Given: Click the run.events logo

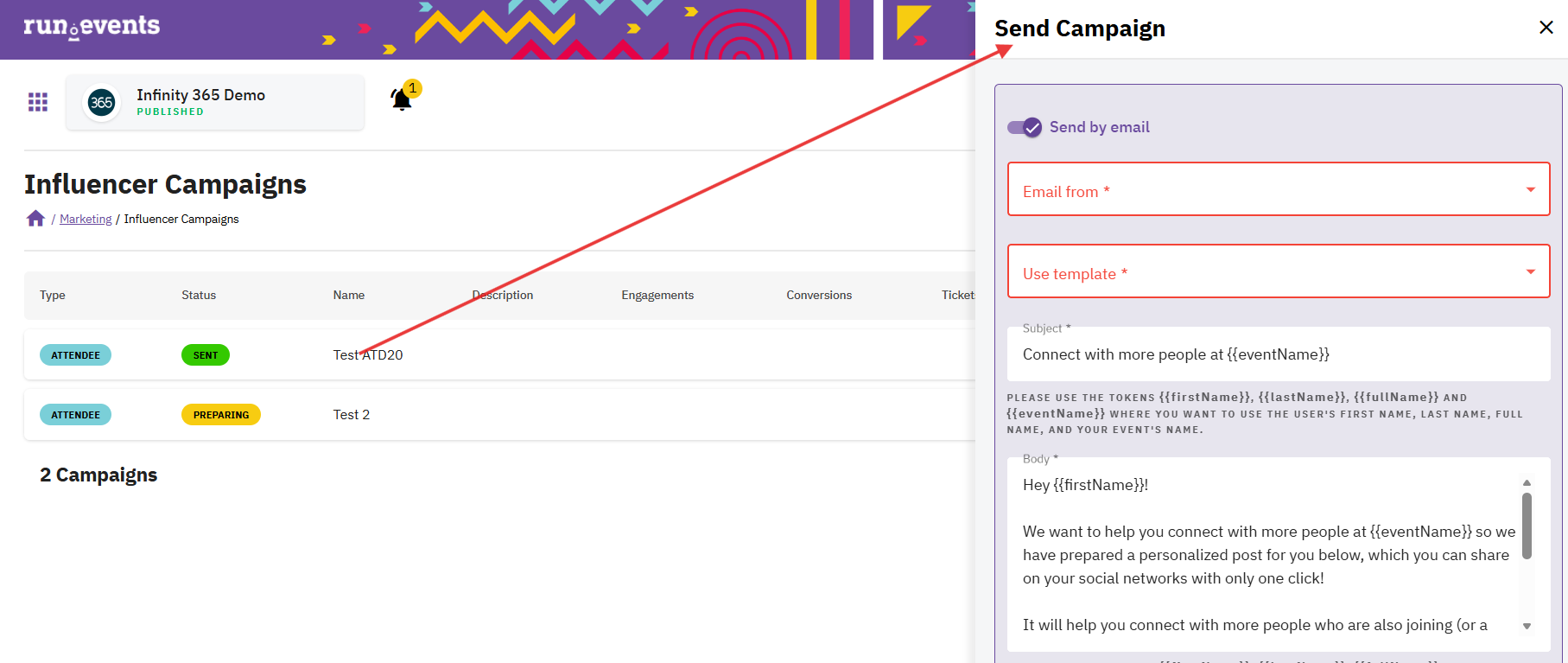Looking at the screenshot, I should tap(92, 27).
